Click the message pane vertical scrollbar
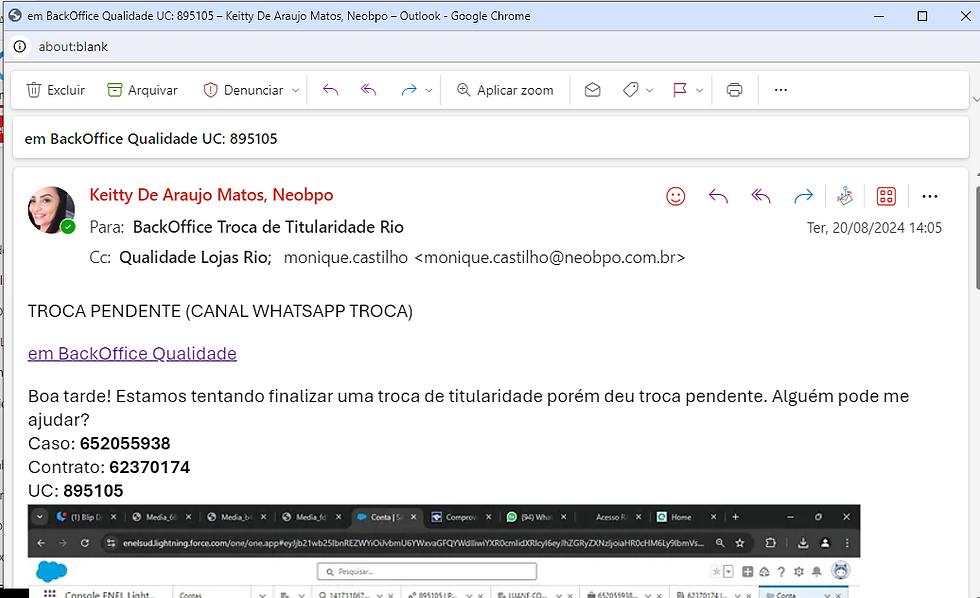980x598 pixels. click(x=976, y=237)
